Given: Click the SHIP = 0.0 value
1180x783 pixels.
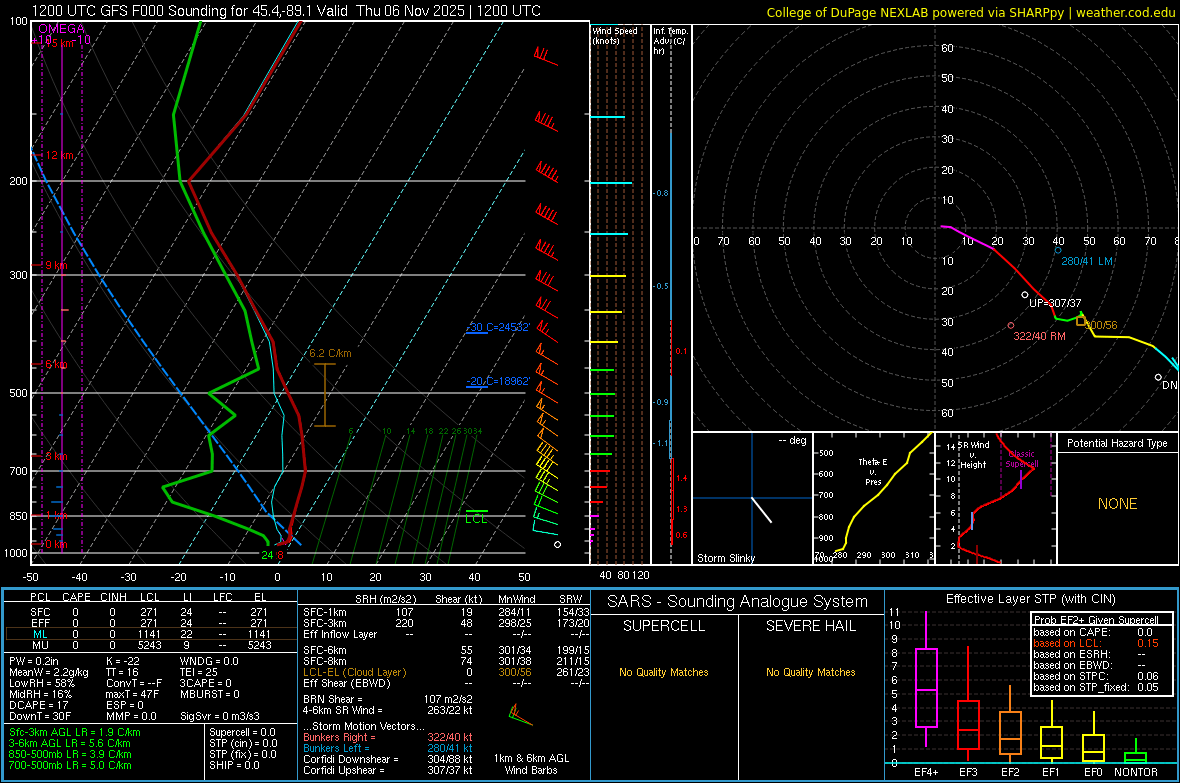Looking at the screenshot, I should point(234,765).
